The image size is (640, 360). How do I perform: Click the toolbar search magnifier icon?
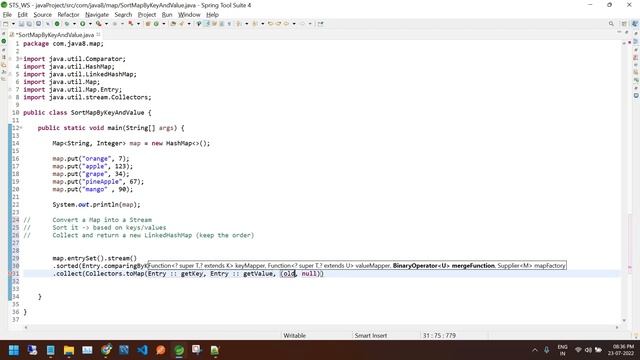tap(611, 24)
